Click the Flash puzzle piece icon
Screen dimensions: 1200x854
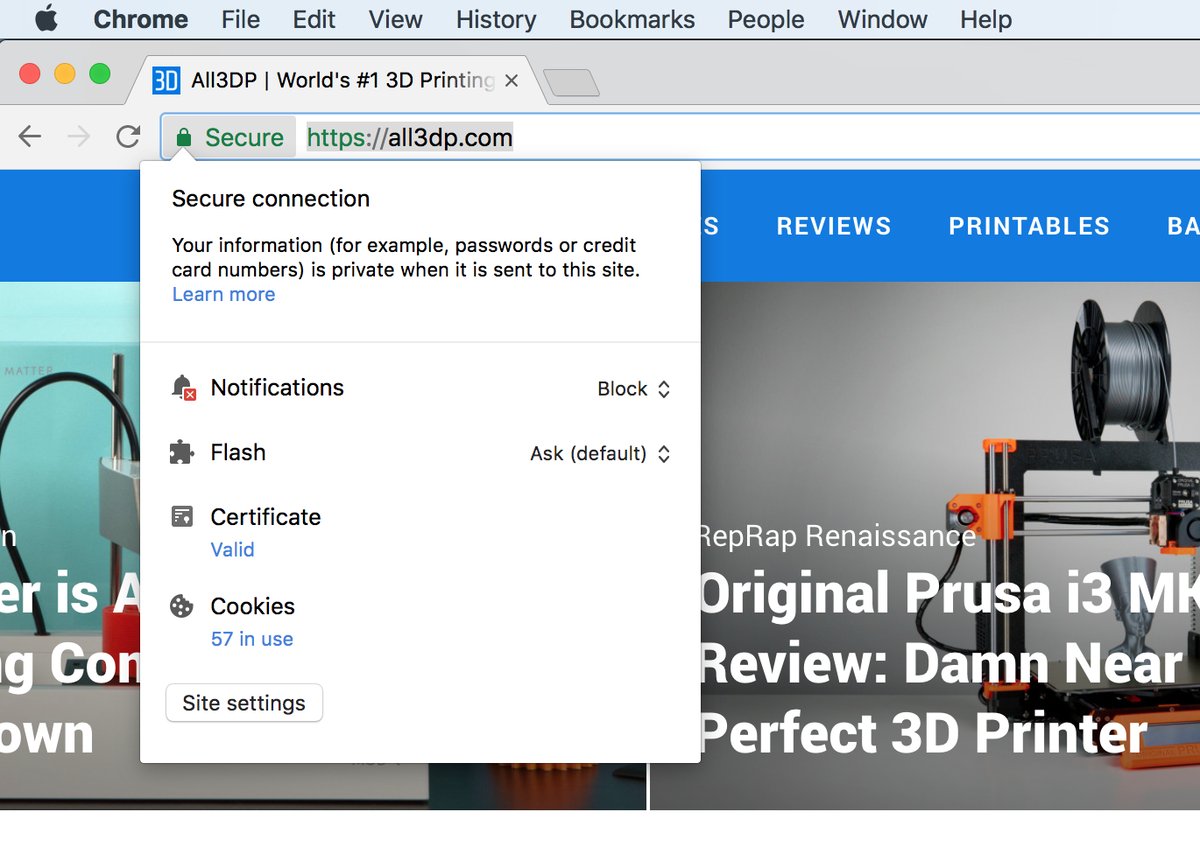182,453
